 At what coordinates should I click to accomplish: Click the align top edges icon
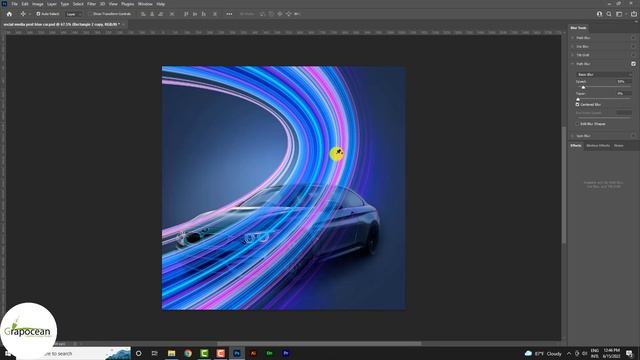[186, 14]
